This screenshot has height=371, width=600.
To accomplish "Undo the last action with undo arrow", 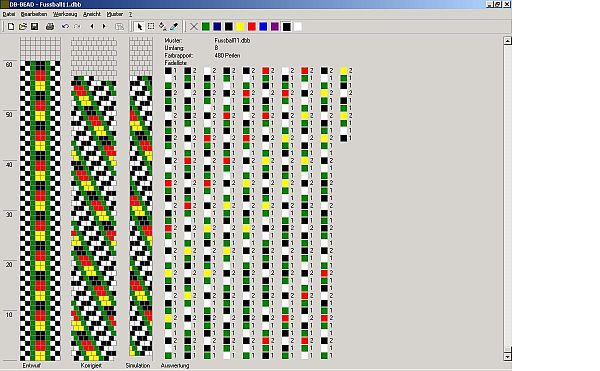I will click(65, 26).
